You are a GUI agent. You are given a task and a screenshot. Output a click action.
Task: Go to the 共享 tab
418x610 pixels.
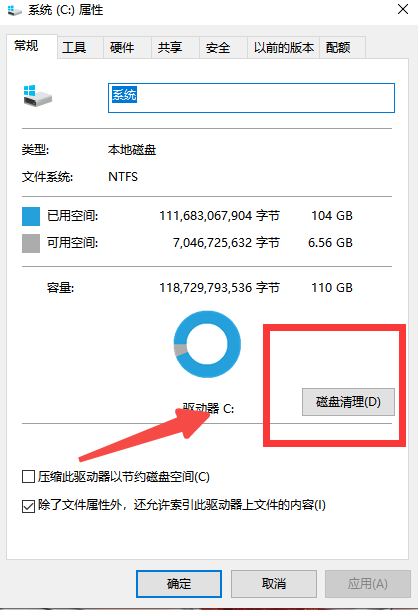coord(175,48)
